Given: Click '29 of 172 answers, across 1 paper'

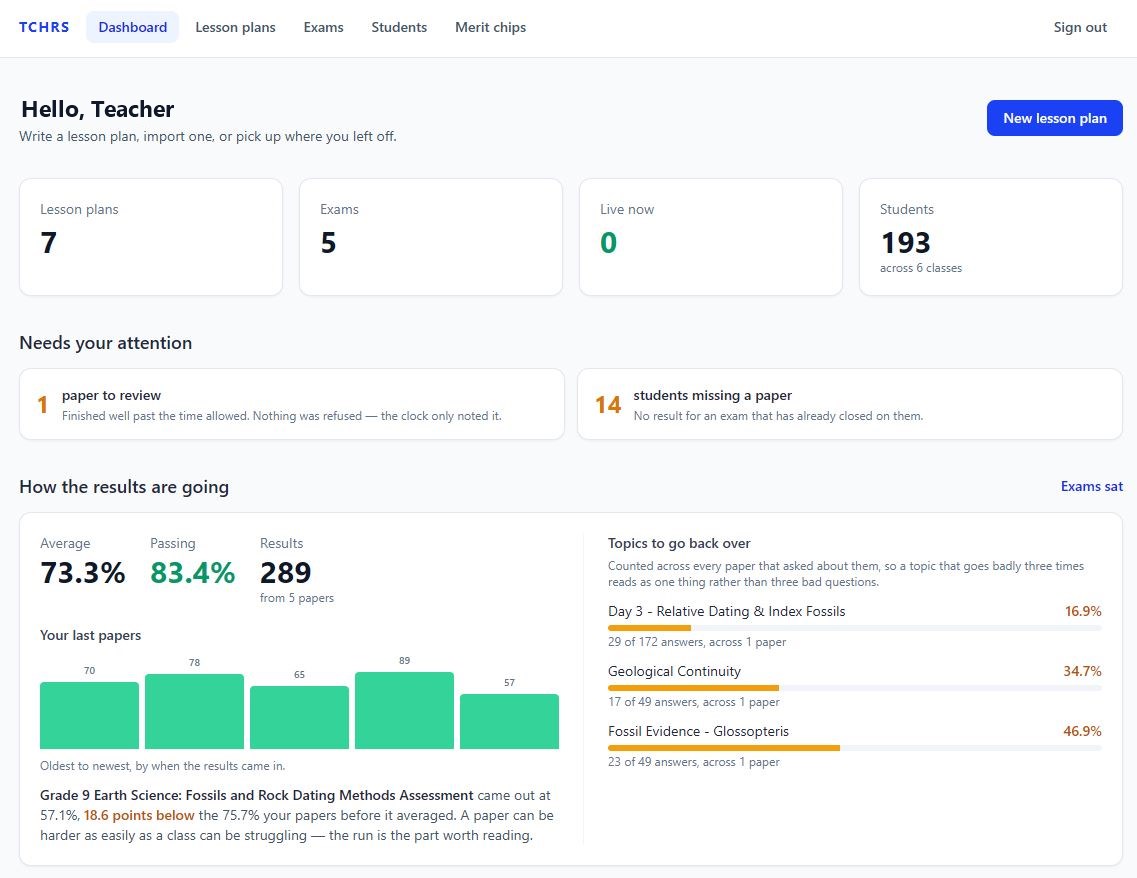Looking at the screenshot, I should pyautogui.click(x=697, y=642).
